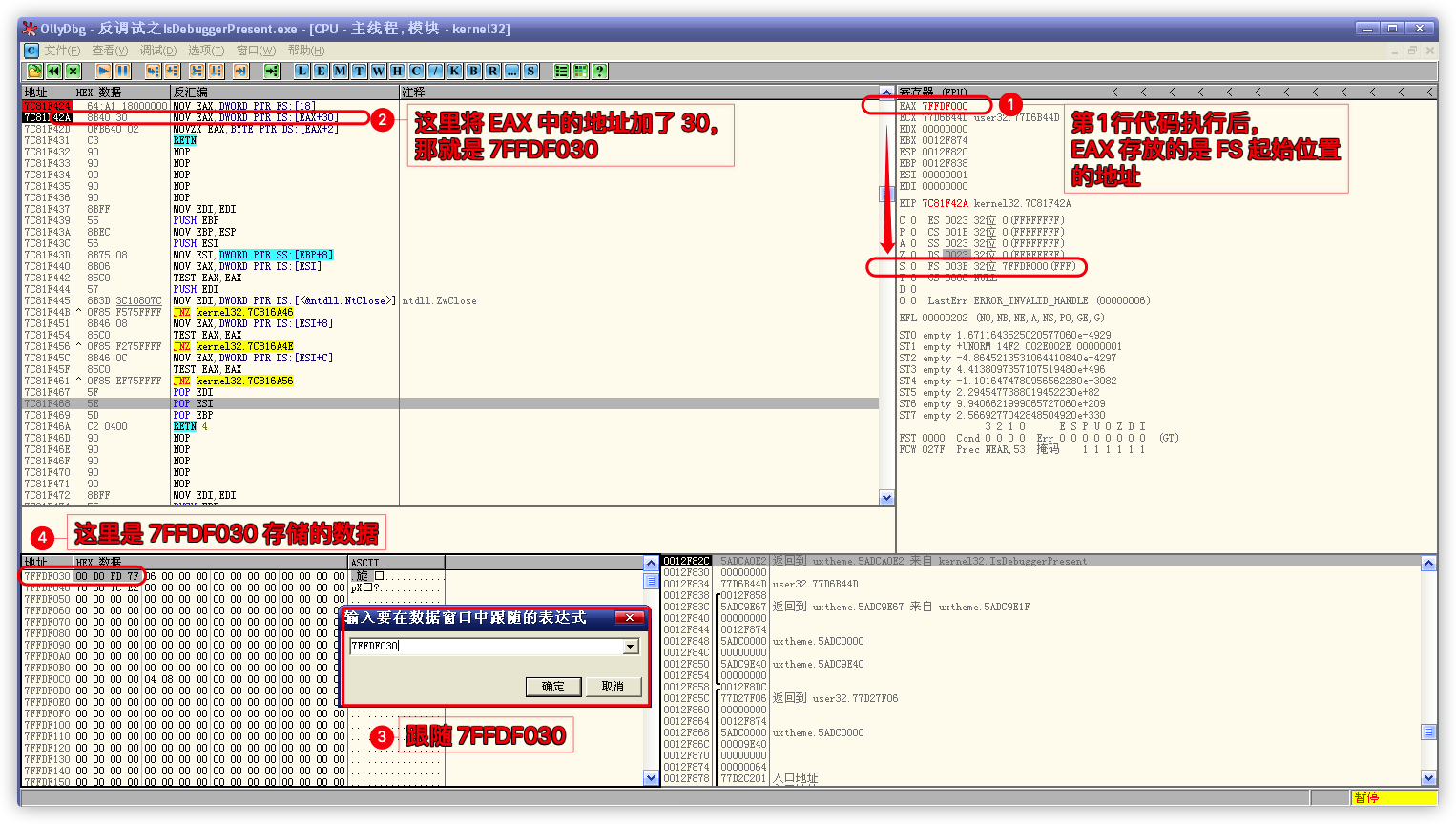Open Call stack with the K icon
1456x824 pixels.
click(x=454, y=71)
